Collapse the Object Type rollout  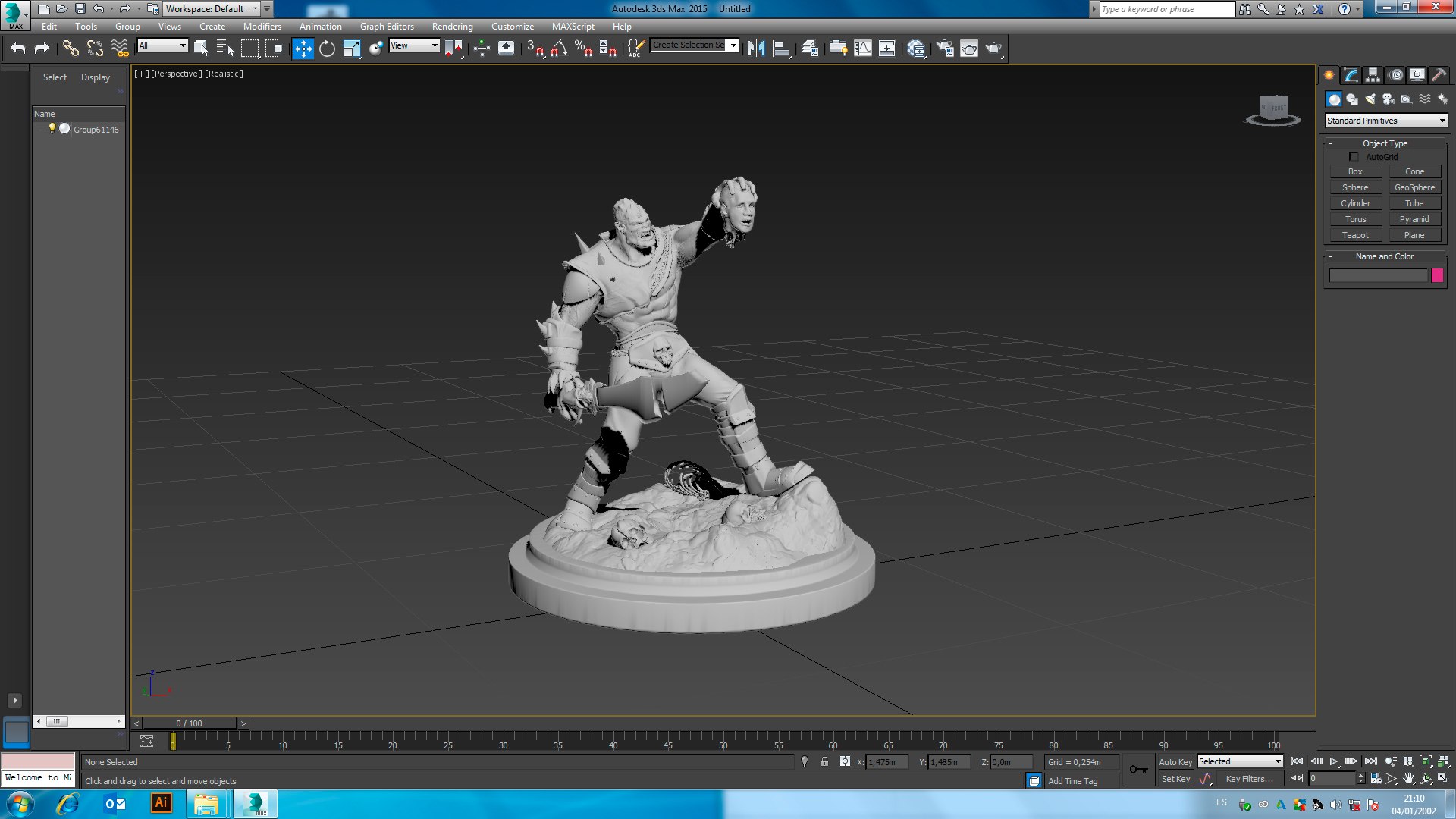[x=1385, y=143]
